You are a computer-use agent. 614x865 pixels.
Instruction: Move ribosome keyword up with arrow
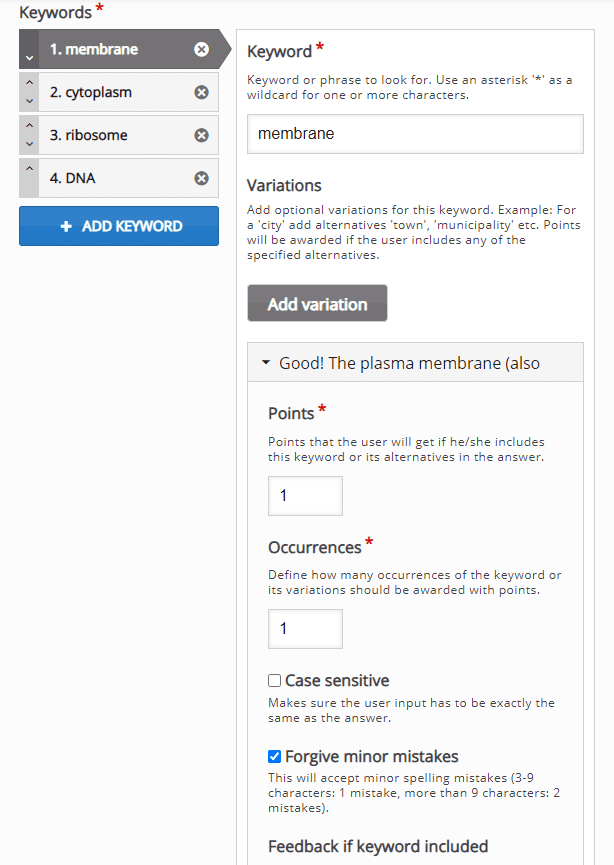(x=29, y=126)
